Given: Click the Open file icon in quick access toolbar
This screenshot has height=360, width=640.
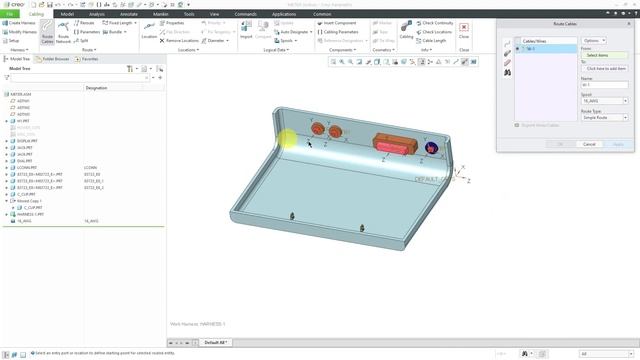Looking at the screenshot, I should 41,5.
